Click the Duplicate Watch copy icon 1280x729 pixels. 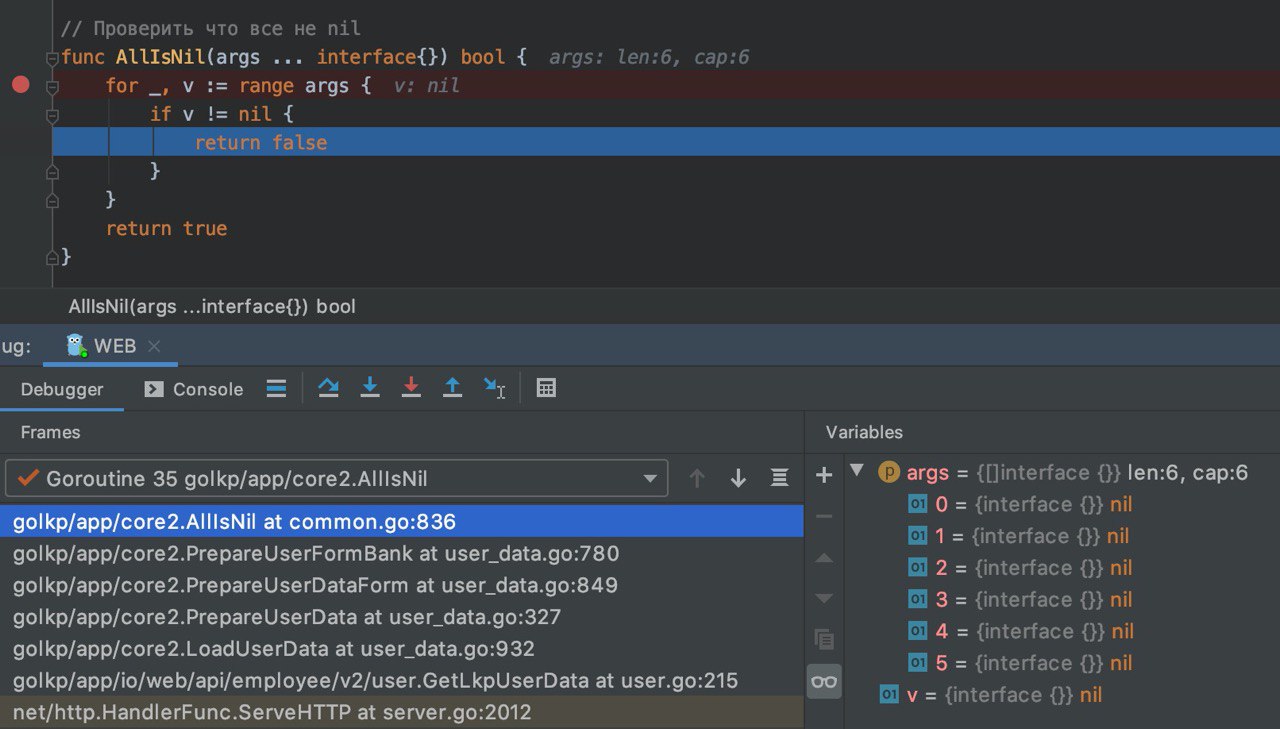coord(824,639)
